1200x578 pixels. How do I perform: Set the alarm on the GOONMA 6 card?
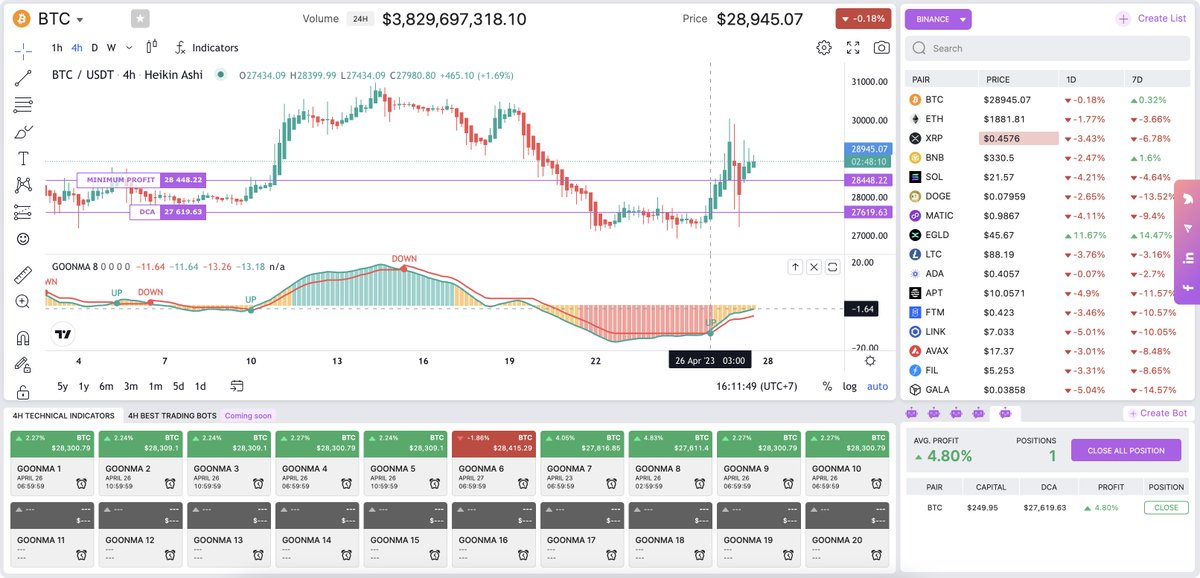point(524,484)
